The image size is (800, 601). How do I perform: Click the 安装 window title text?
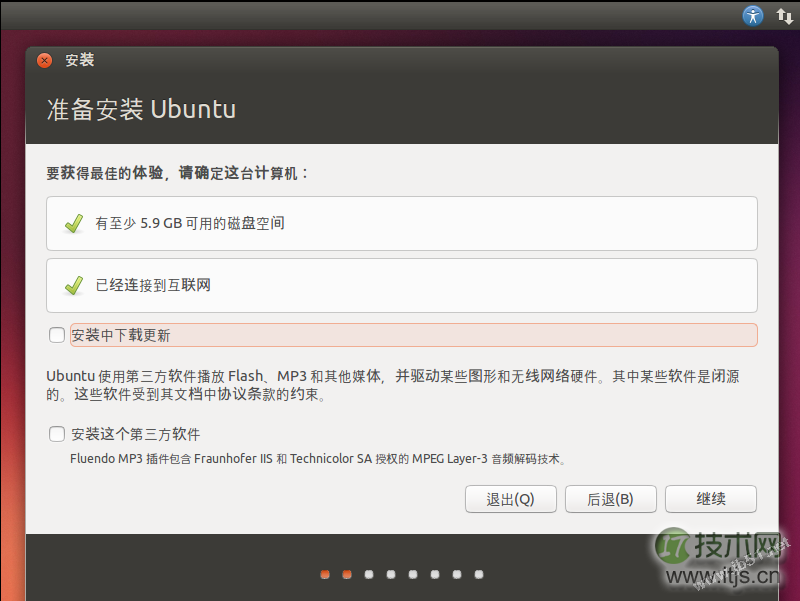coord(80,60)
